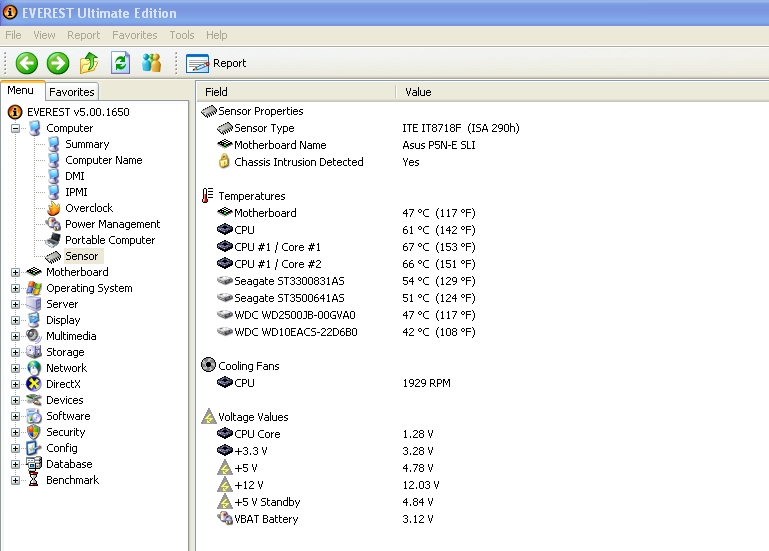Expand the Operating System tree node
769x551 pixels.
coord(15,289)
